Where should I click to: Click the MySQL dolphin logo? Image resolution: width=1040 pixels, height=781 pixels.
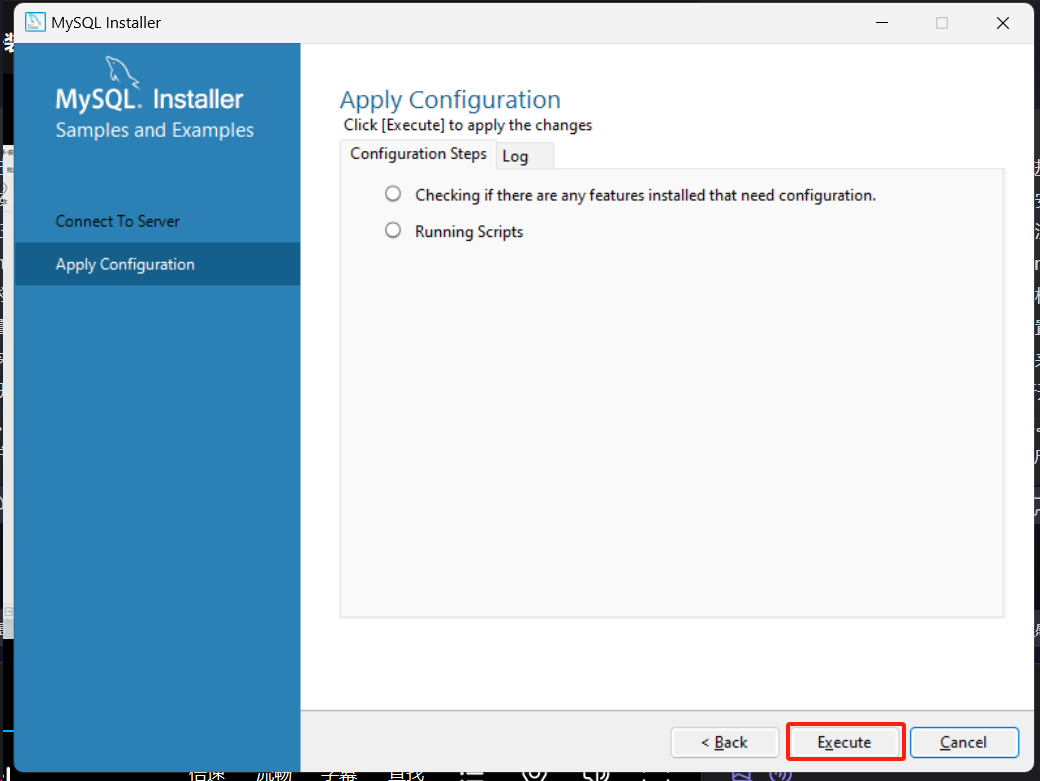122,72
